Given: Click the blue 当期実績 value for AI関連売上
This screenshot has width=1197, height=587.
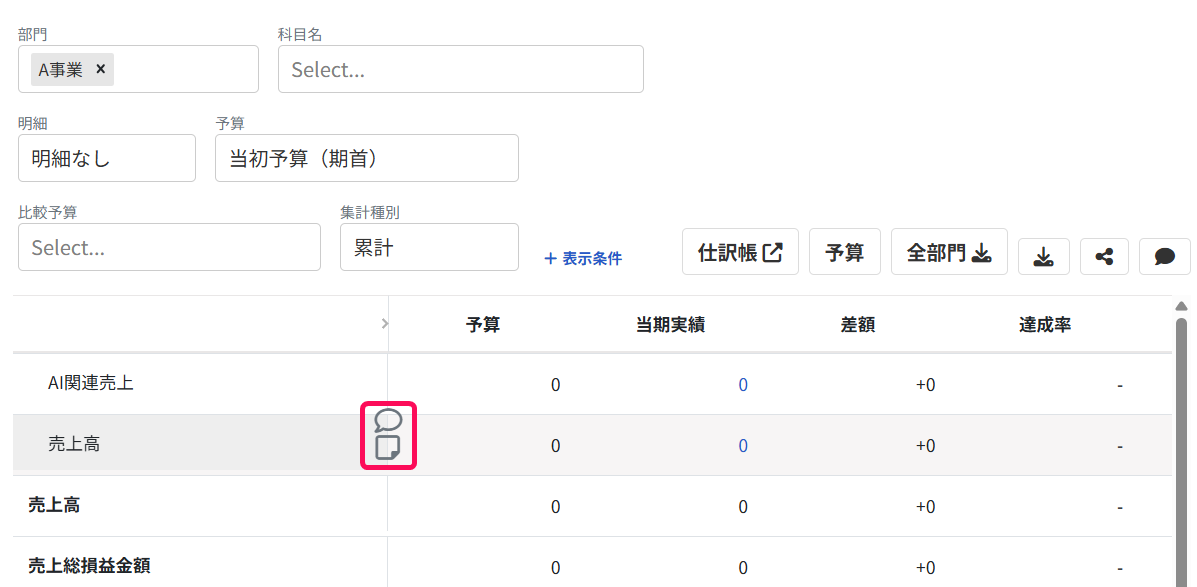Looking at the screenshot, I should point(743,385).
